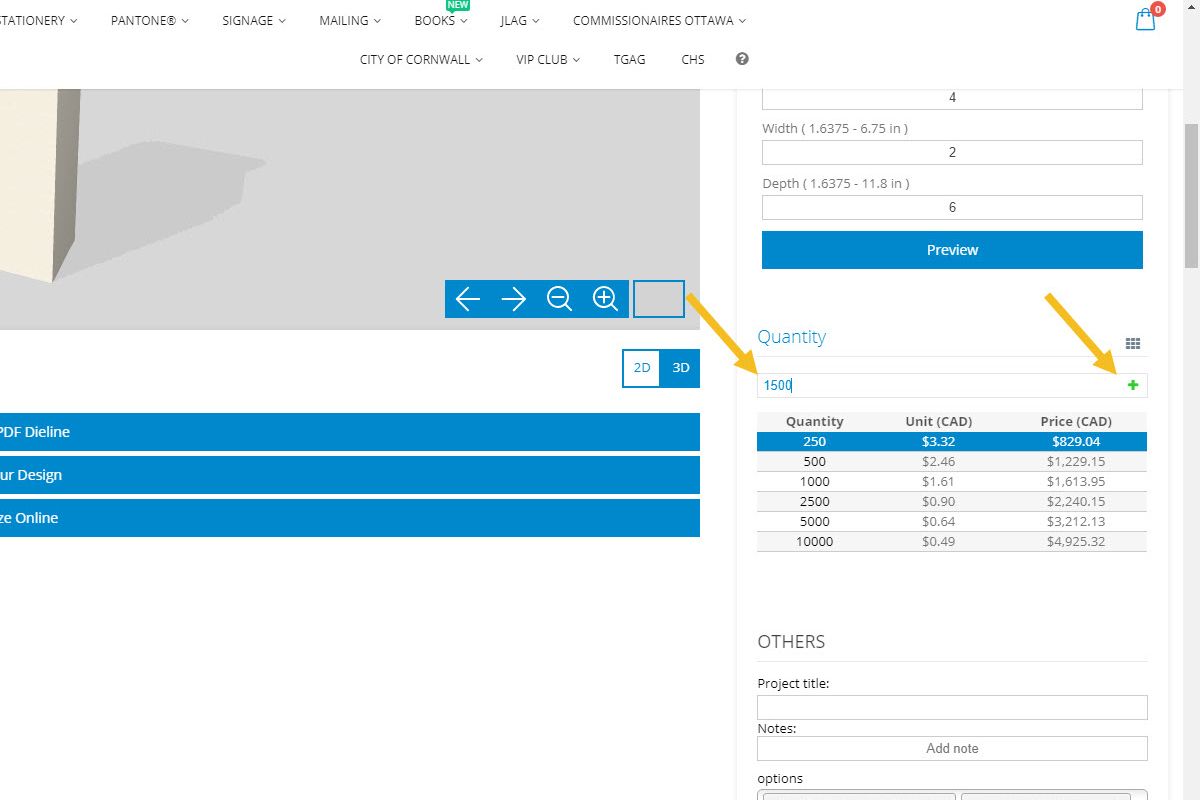Open the shopping cart icon
This screenshot has width=1200, height=800.
1144,20
